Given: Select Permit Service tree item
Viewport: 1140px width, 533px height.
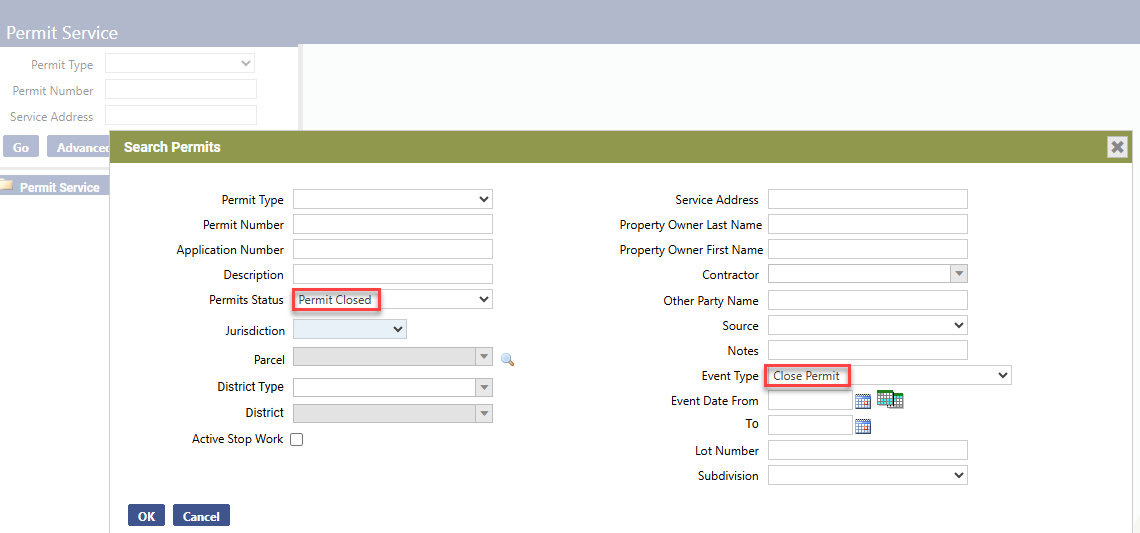Looking at the screenshot, I should [x=59, y=187].
